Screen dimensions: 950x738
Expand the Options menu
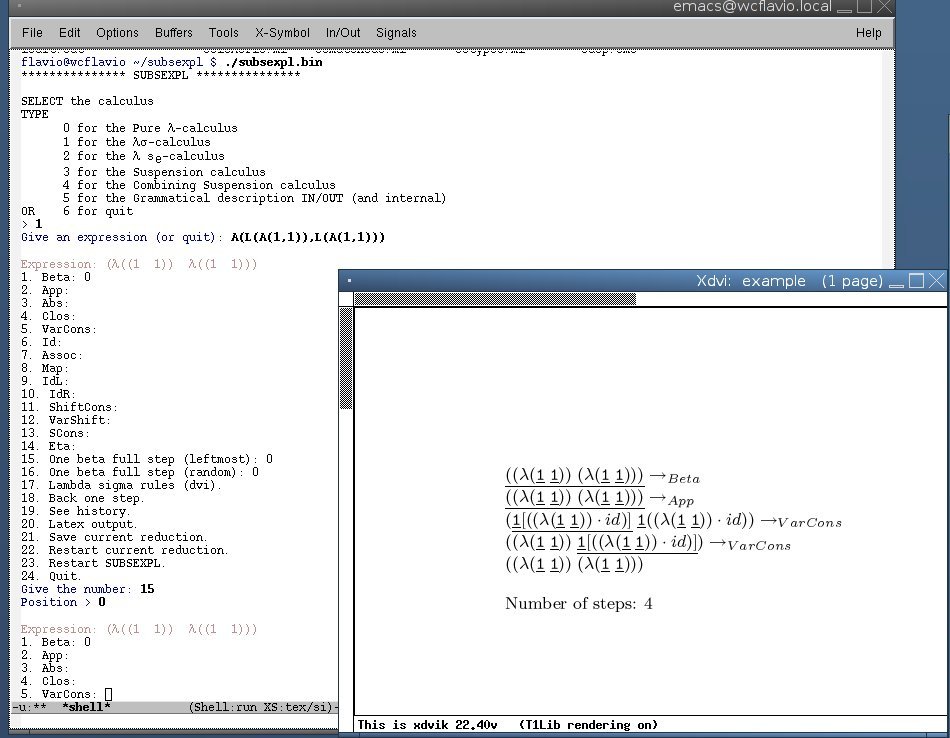[x=117, y=33]
